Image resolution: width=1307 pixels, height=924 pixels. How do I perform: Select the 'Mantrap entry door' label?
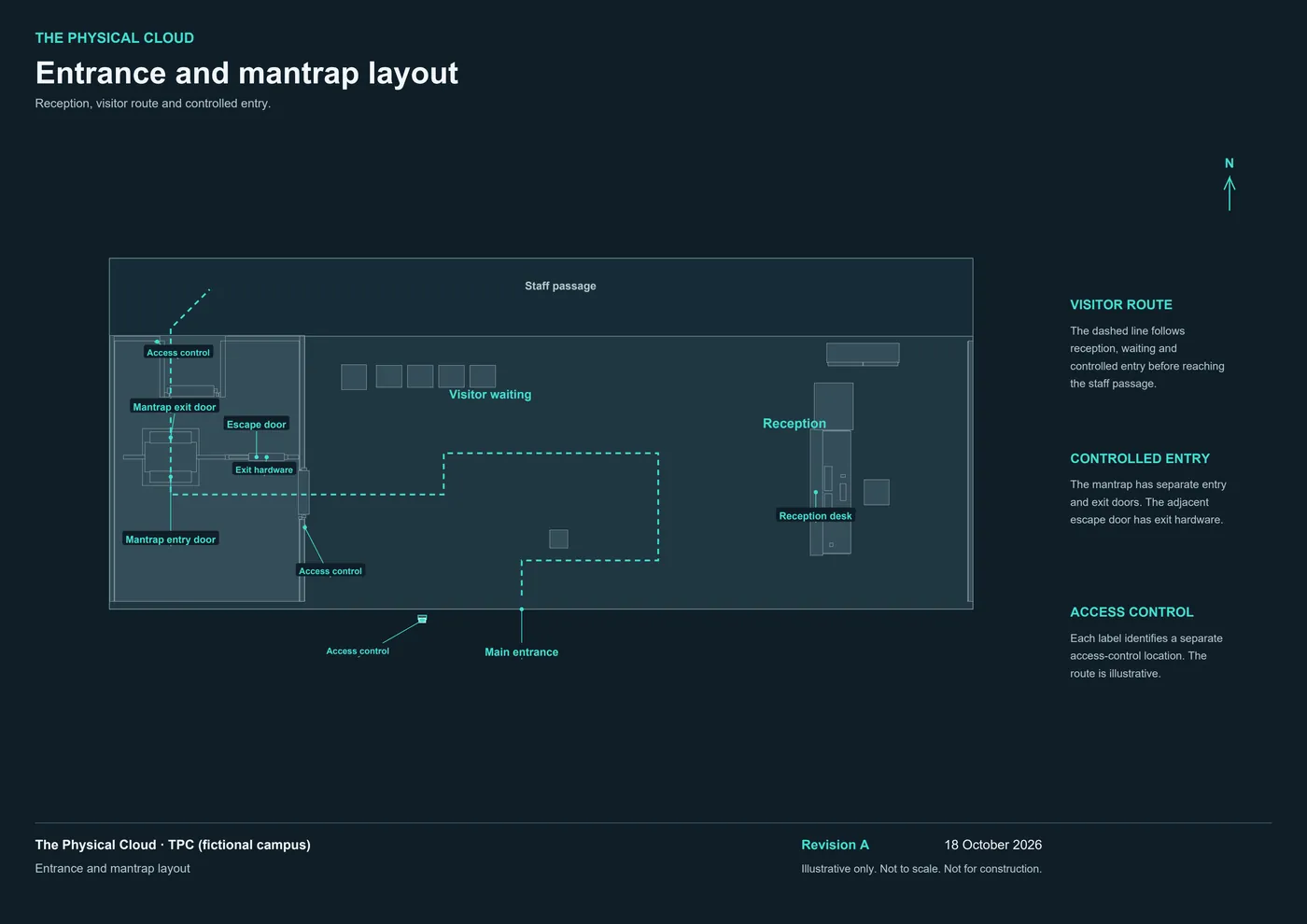click(x=171, y=539)
